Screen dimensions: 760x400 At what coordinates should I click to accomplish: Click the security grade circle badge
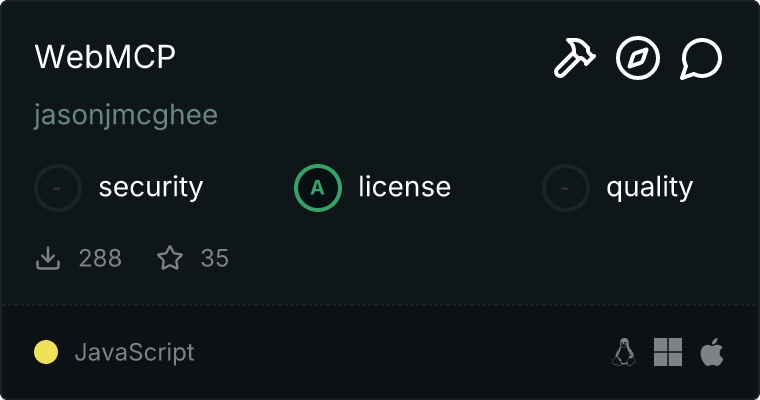58,187
